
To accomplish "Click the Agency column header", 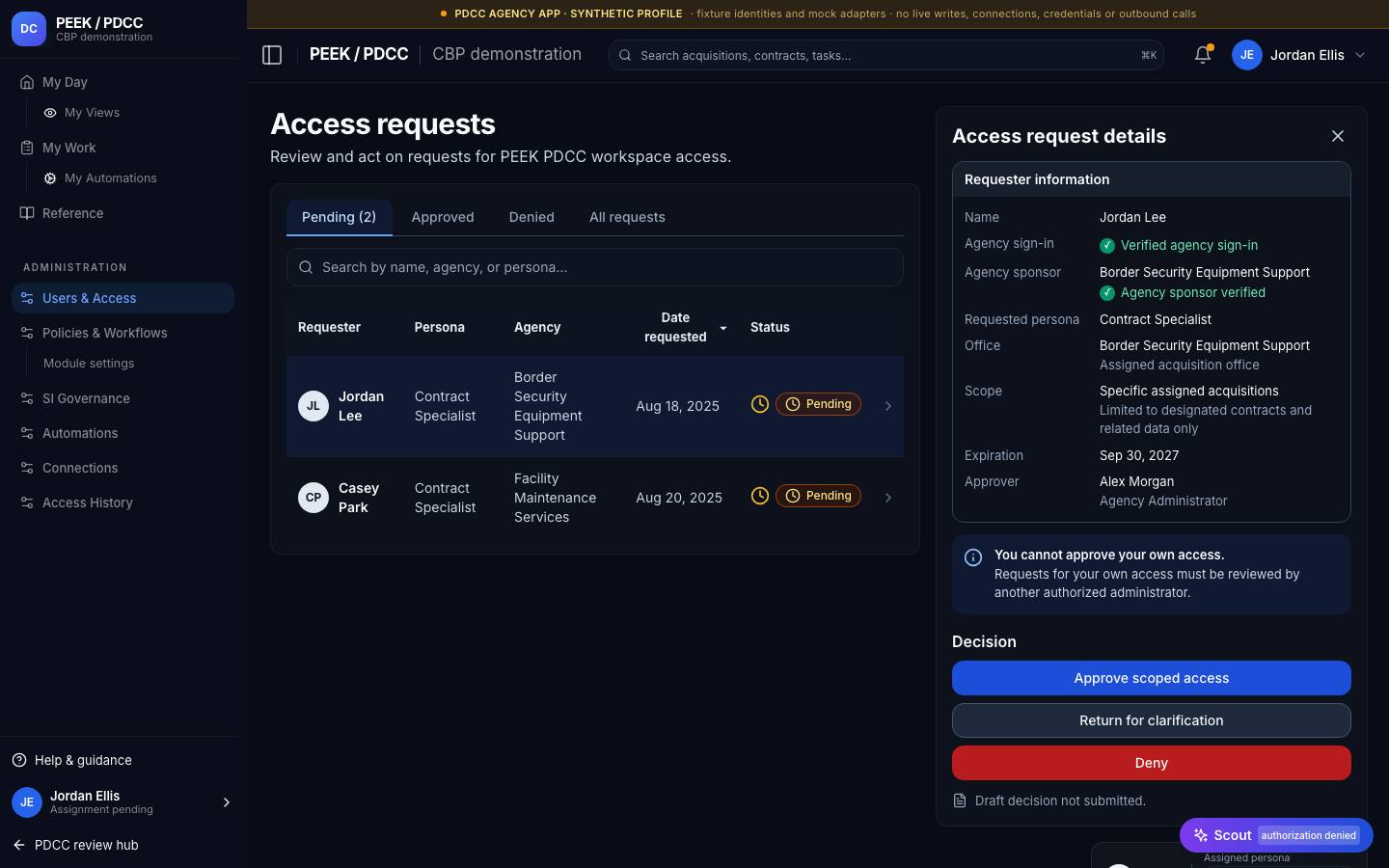I will coord(537,327).
